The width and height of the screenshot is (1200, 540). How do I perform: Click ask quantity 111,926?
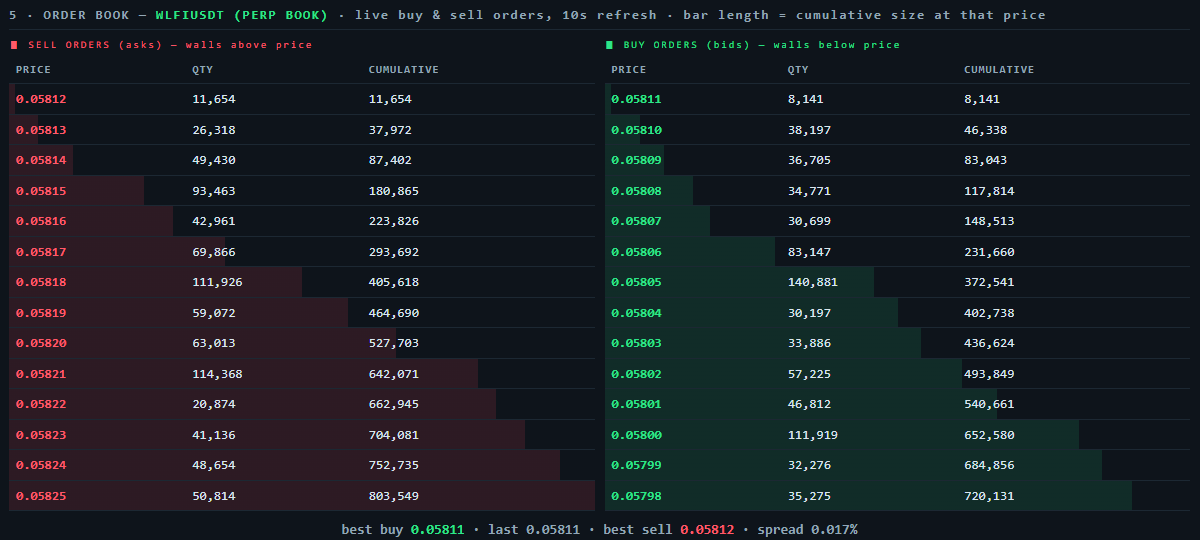coord(217,282)
